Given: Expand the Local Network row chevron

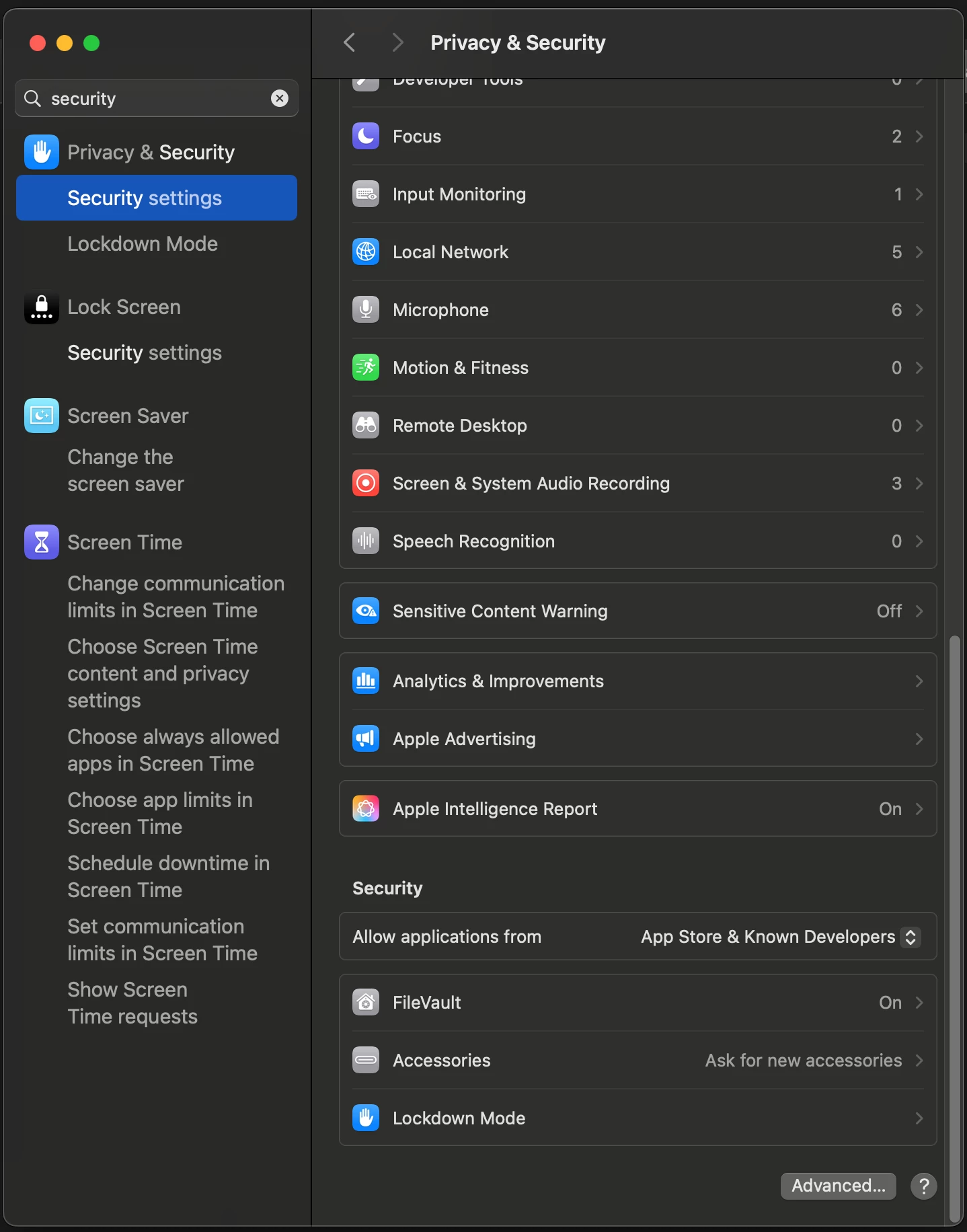Looking at the screenshot, I should pos(919,252).
